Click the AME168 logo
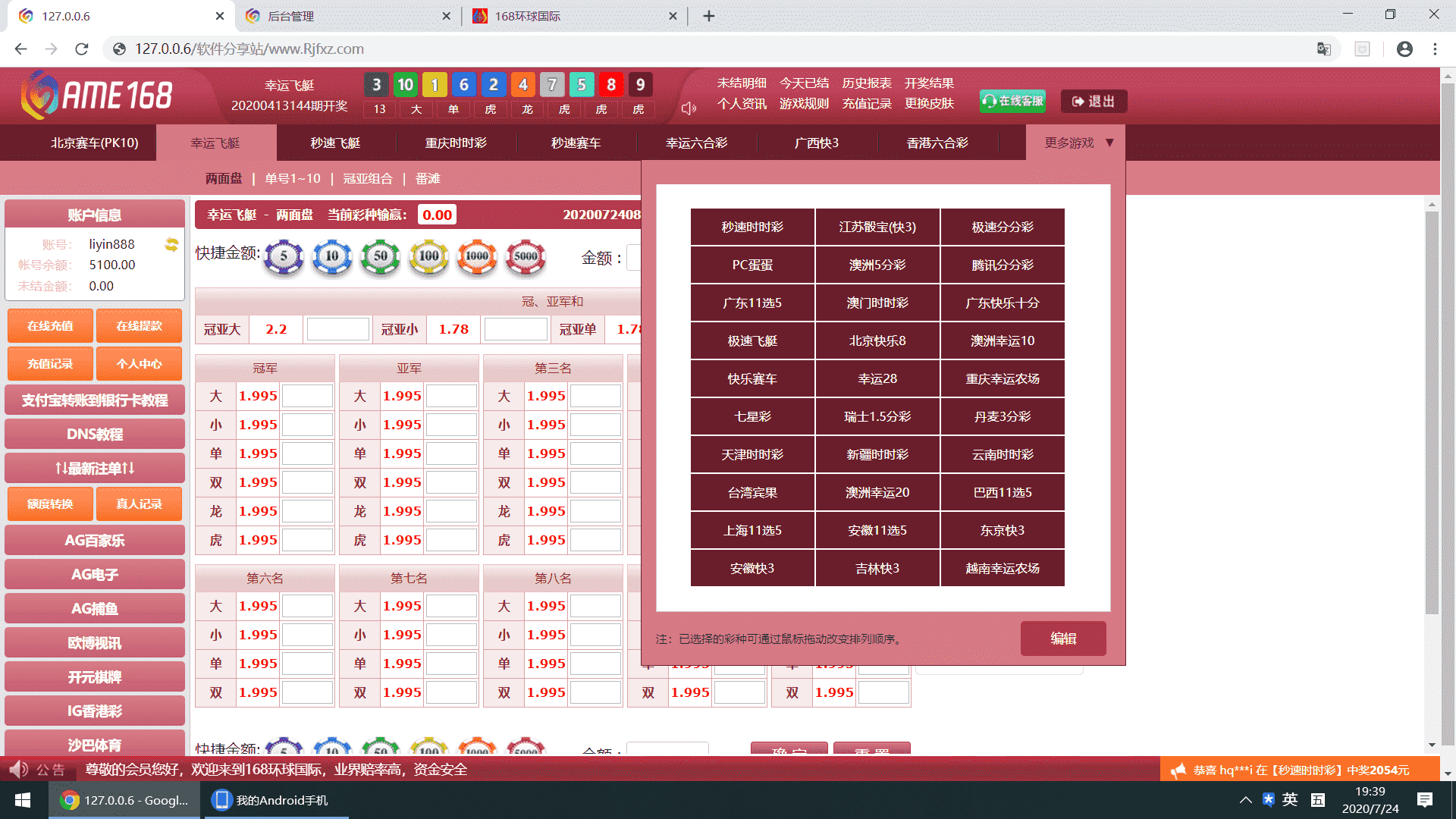Screen dimensions: 1456x819 click(97, 96)
